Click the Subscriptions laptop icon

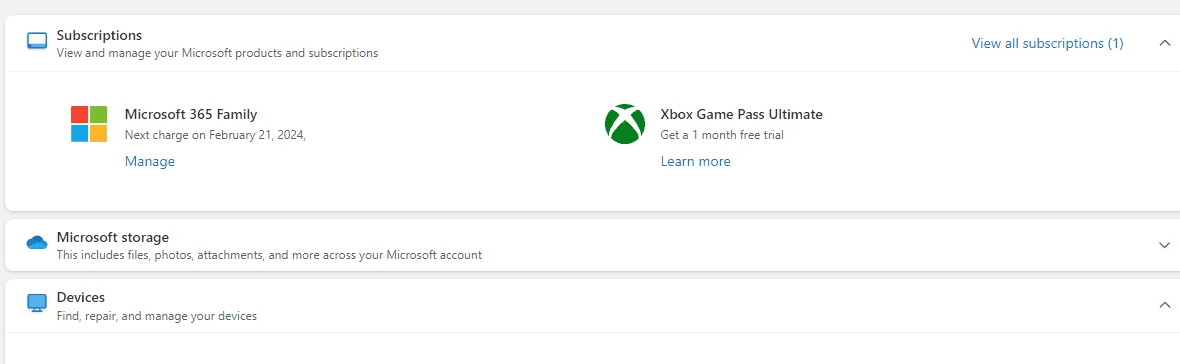(37, 41)
